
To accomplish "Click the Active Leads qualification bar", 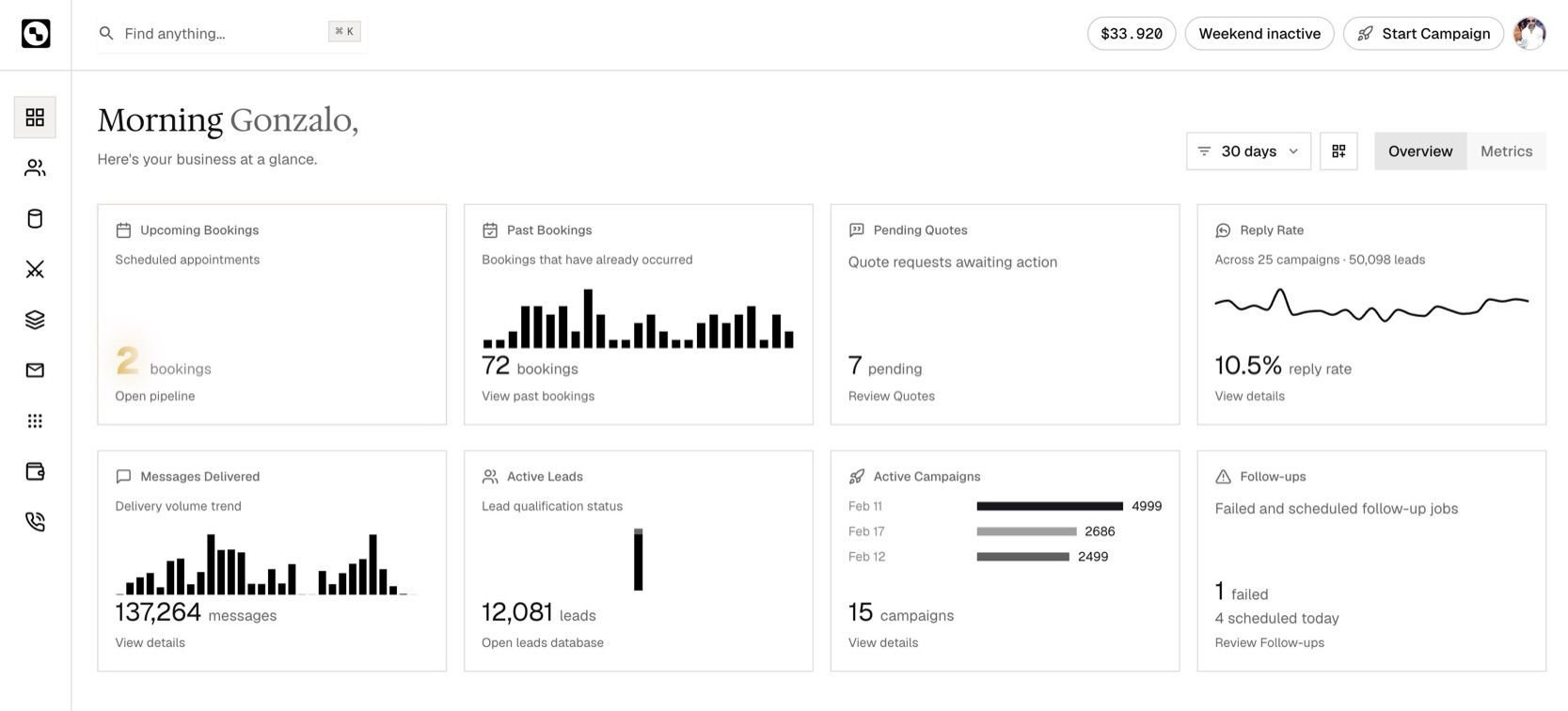I will pos(638,560).
